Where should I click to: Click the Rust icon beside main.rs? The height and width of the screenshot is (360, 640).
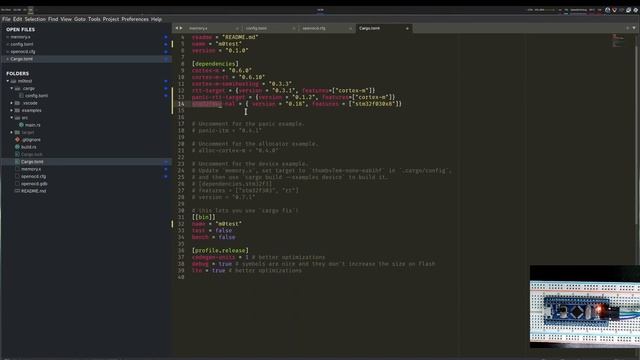coord(21,125)
